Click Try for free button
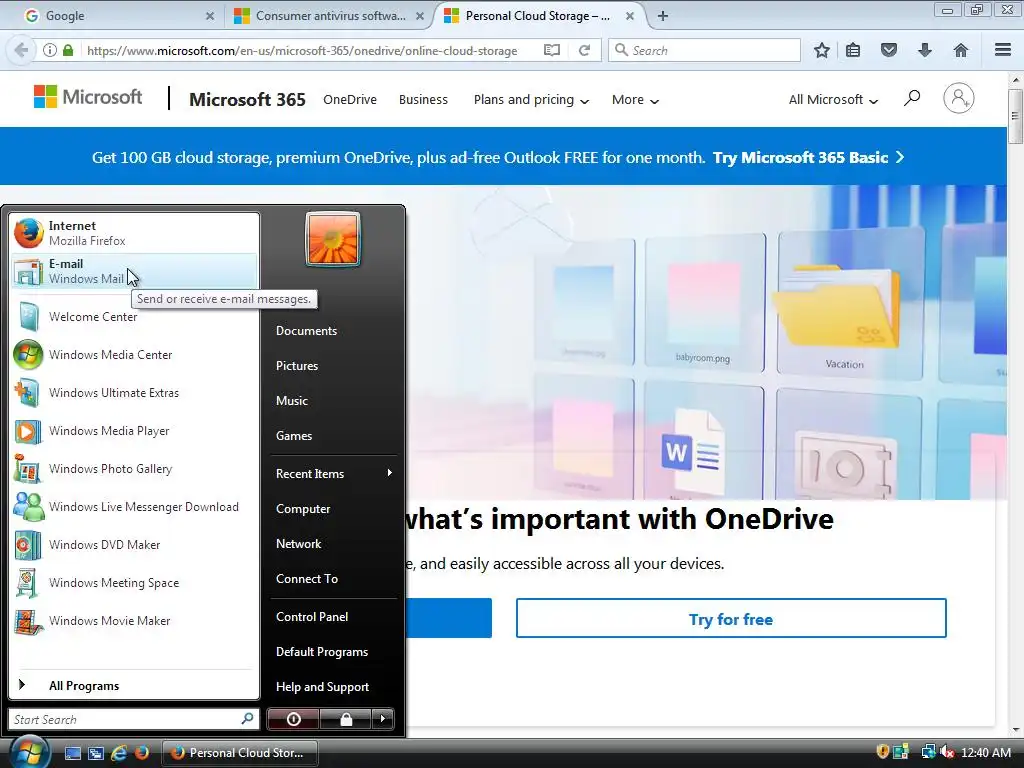Viewport: 1024px width, 768px height. click(731, 618)
